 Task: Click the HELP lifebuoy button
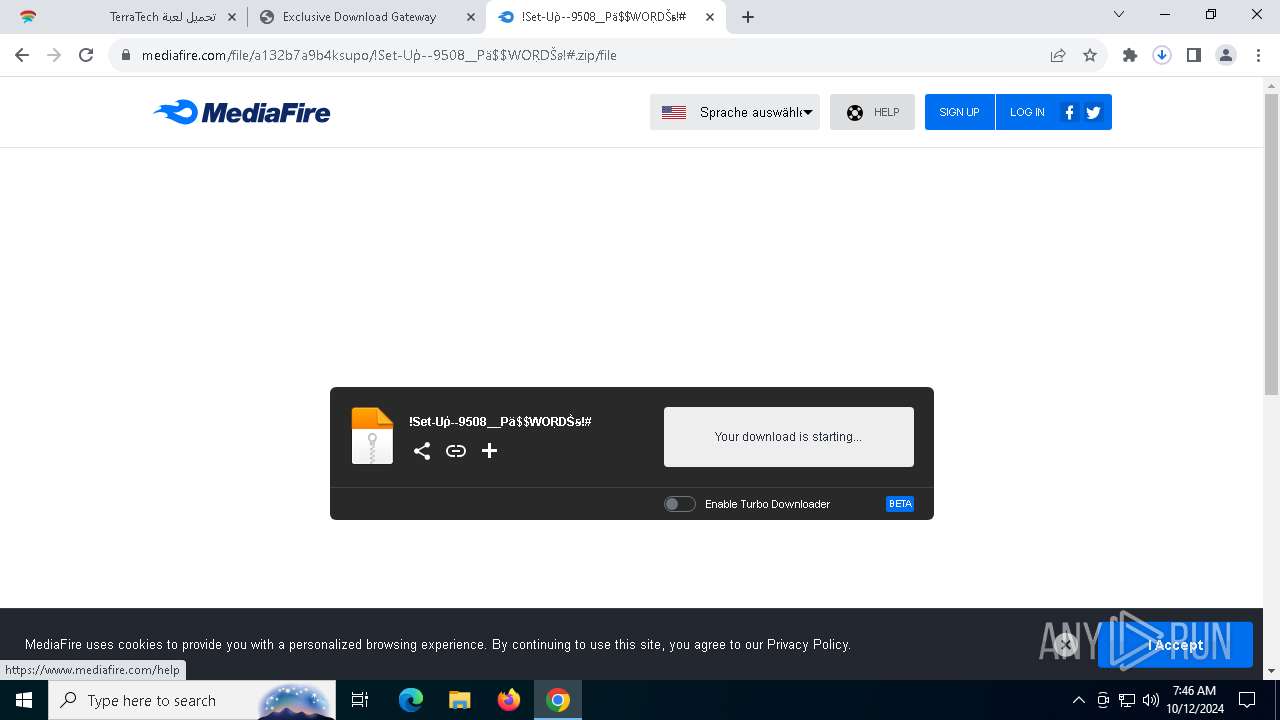click(872, 112)
